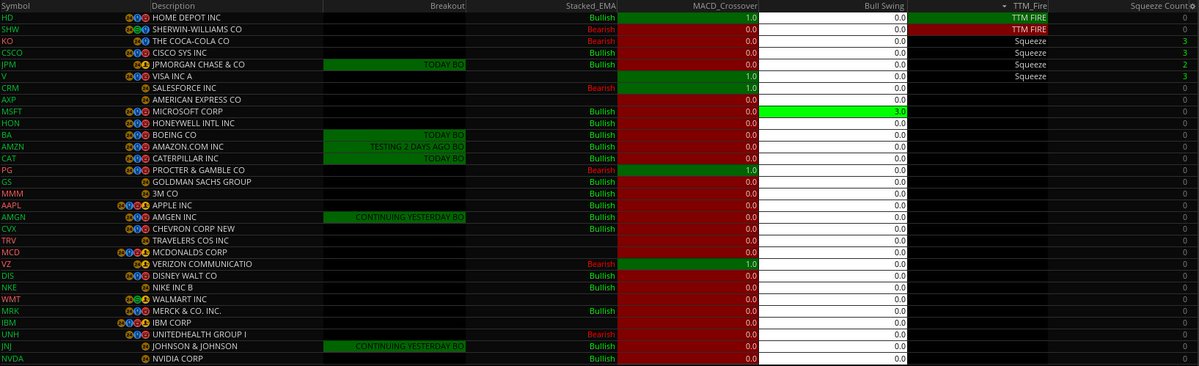Click the yellow 24 icon in HD row
The height and width of the screenshot is (366, 1199).
coord(129,17)
